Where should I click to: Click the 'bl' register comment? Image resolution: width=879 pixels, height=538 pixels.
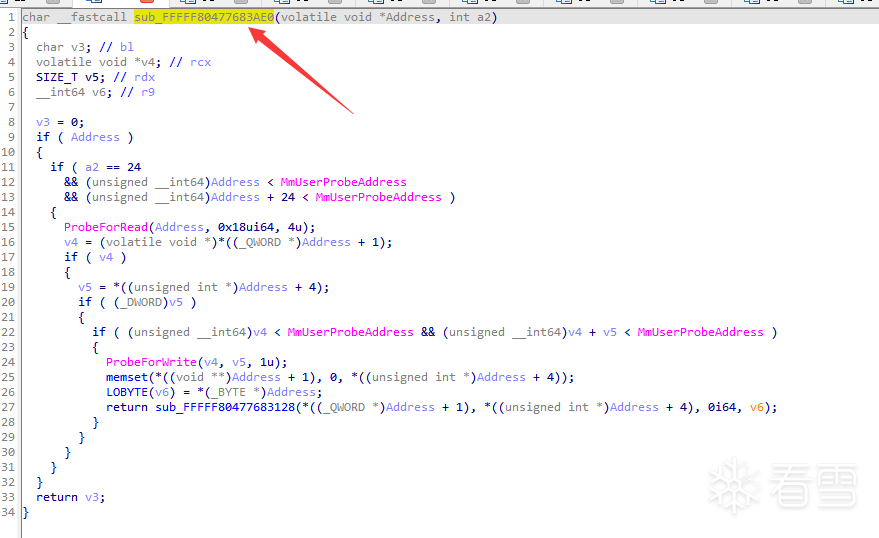127,47
